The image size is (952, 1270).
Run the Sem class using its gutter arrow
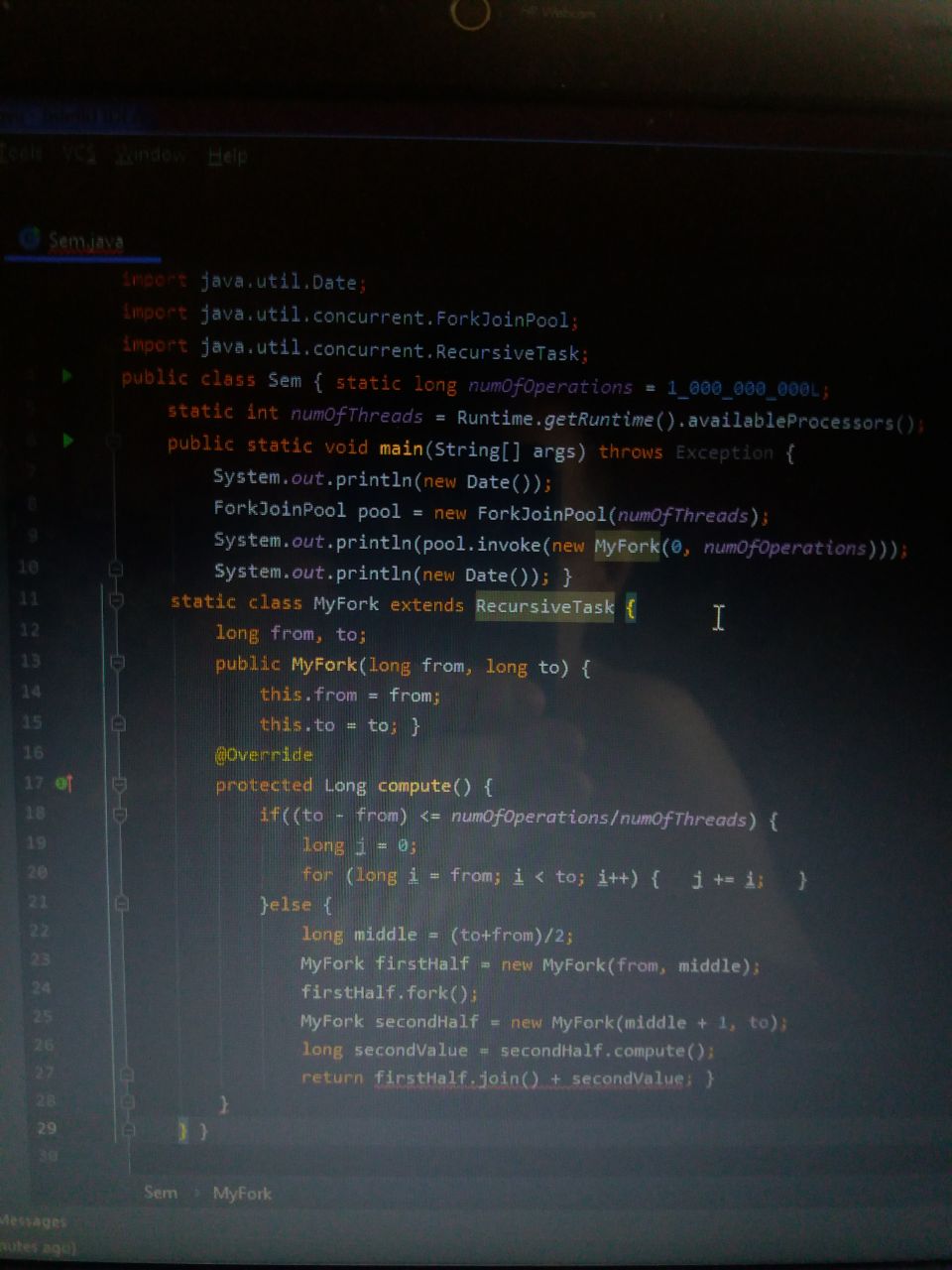pos(66,376)
